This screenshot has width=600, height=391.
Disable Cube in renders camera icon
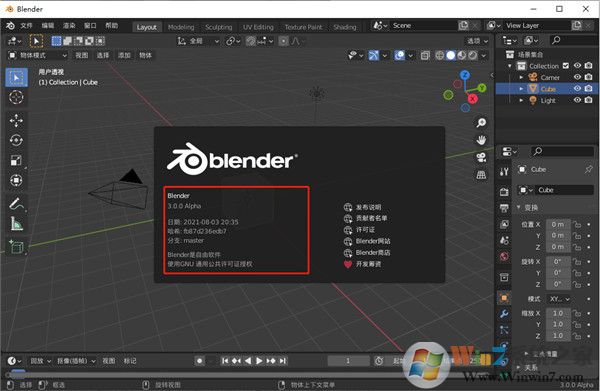(x=589, y=88)
